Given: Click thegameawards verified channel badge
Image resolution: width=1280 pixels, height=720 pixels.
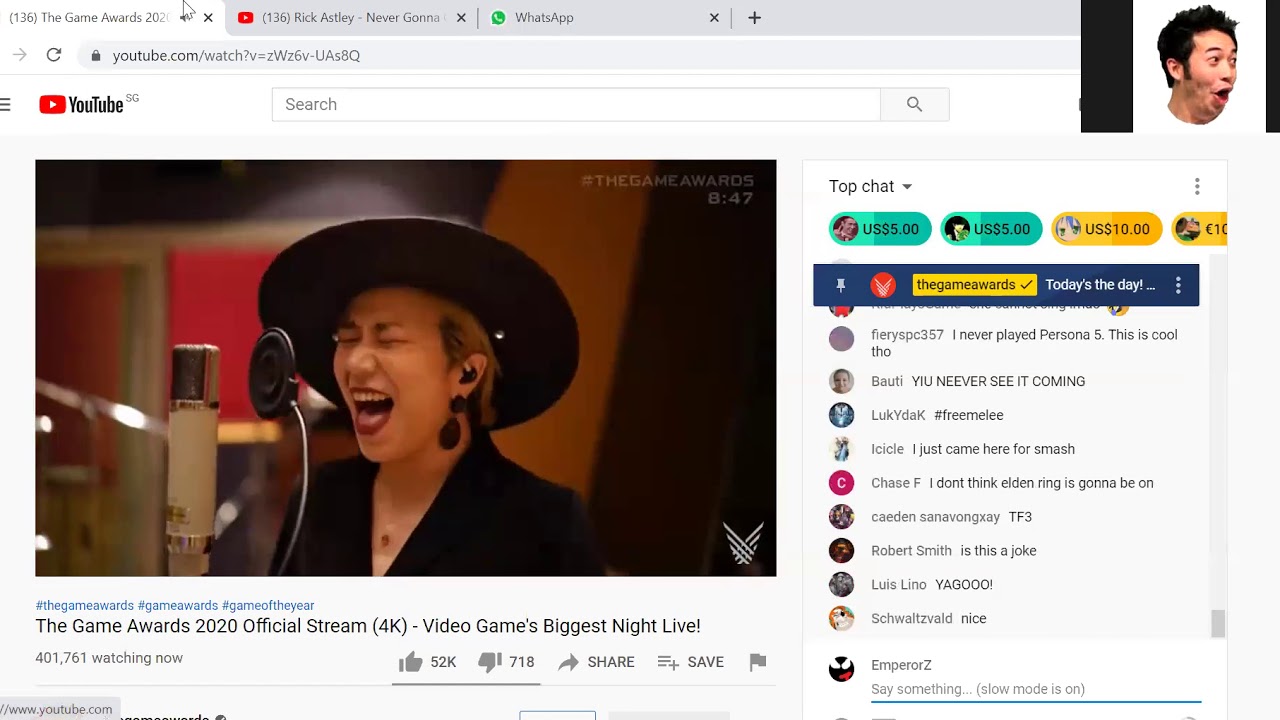Looking at the screenshot, I should [974, 285].
